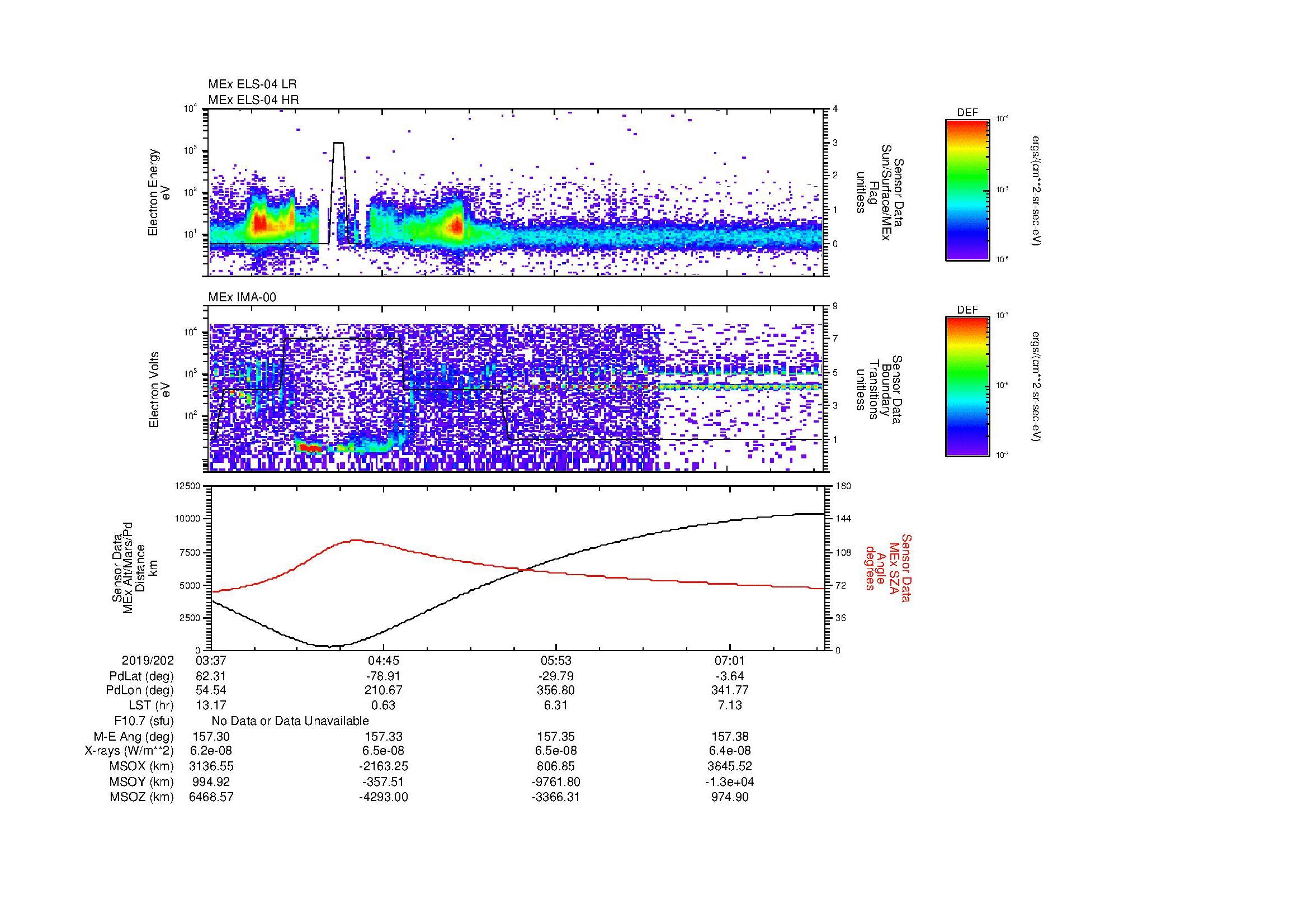
Task: Select the 'X-rays (W/m**2)' row label
Action: click(x=129, y=751)
